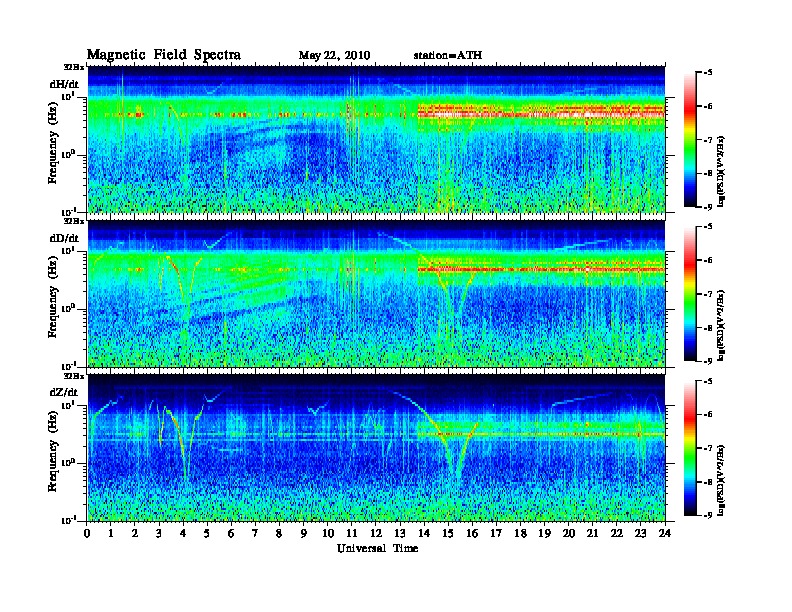Click the log(PSD) label beside dZ/dt color scale
This screenshot has height=612, width=792.
tap(721, 480)
